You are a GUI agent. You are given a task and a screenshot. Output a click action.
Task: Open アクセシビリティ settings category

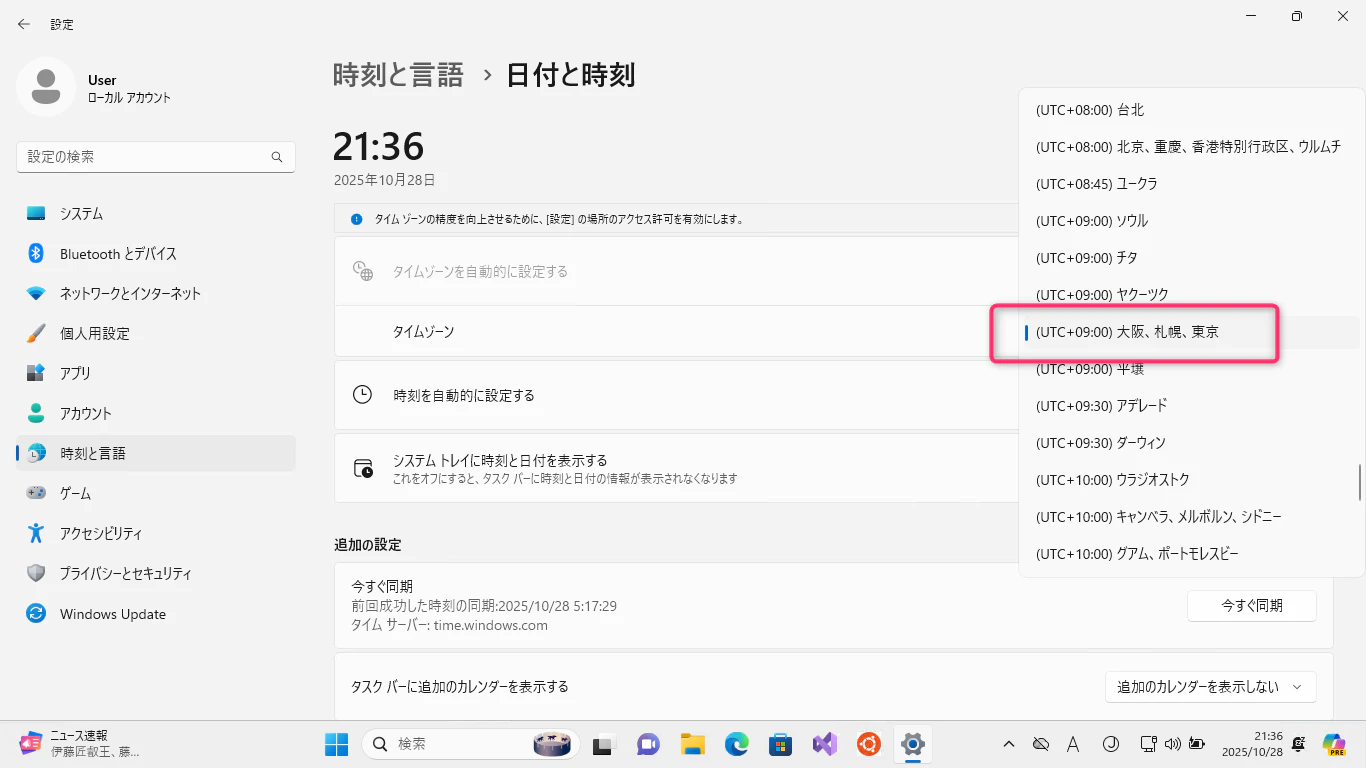click(156, 533)
